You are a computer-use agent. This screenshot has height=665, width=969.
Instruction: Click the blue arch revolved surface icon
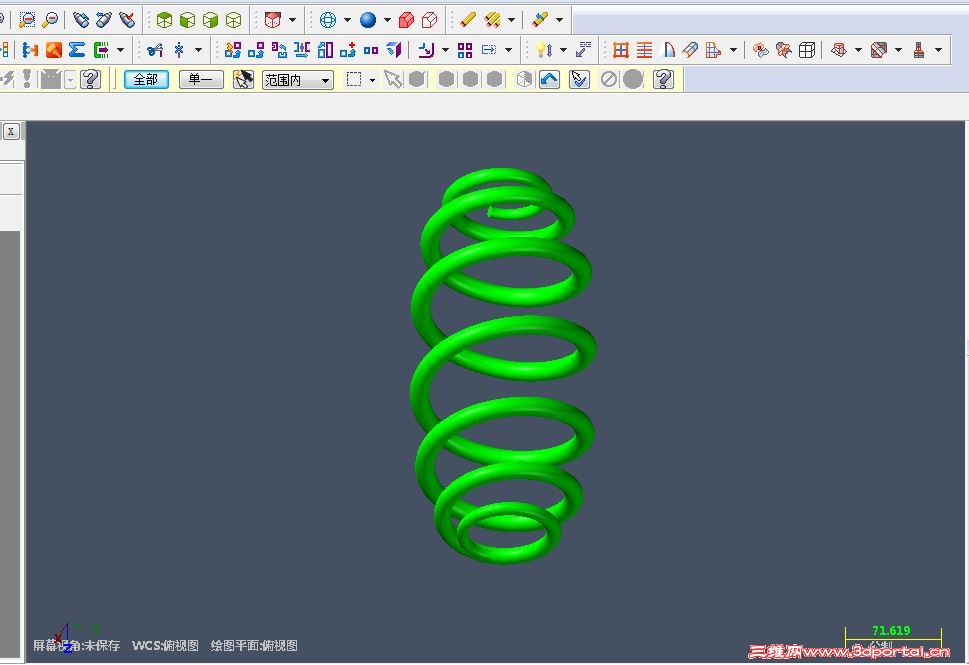[x=668, y=50]
